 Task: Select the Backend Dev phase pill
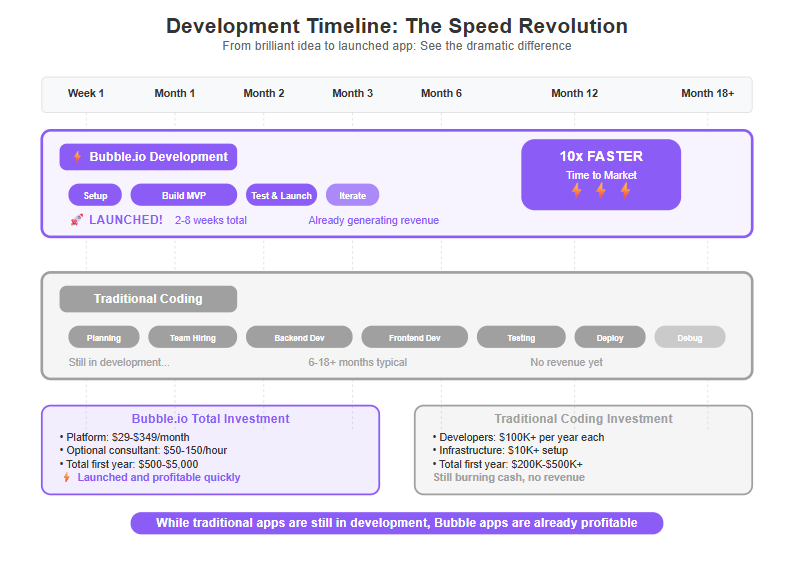(x=299, y=337)
